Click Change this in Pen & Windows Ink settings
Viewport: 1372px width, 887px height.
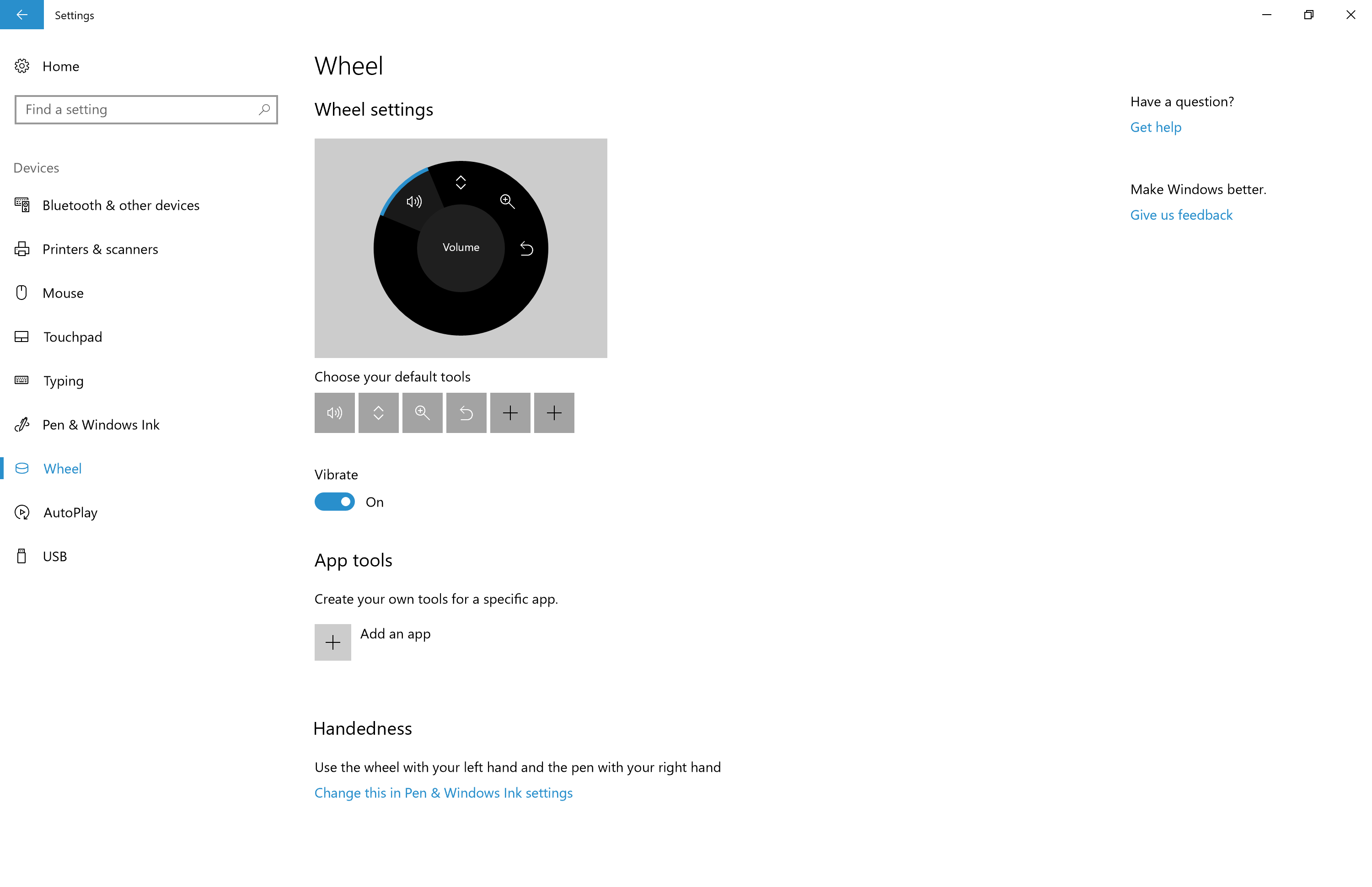(x=443, y=793)
